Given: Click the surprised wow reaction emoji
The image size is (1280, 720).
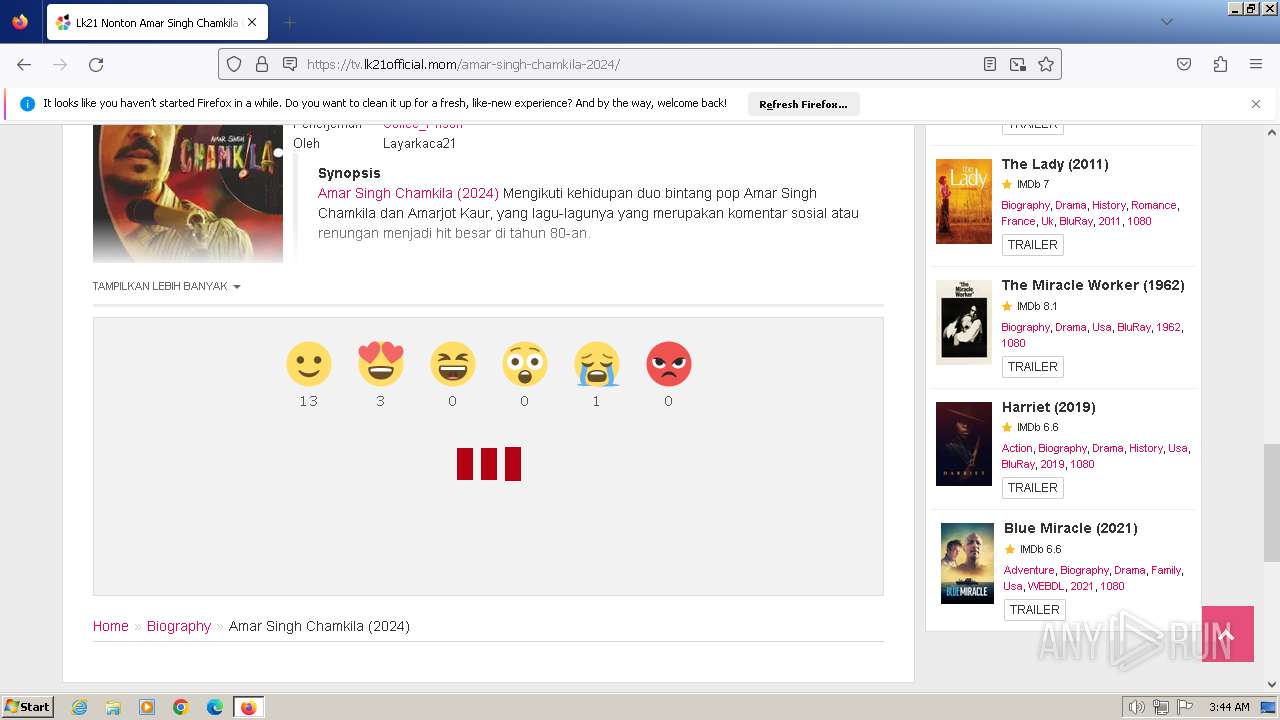Looking at the screenshot, I should point(524,364).
